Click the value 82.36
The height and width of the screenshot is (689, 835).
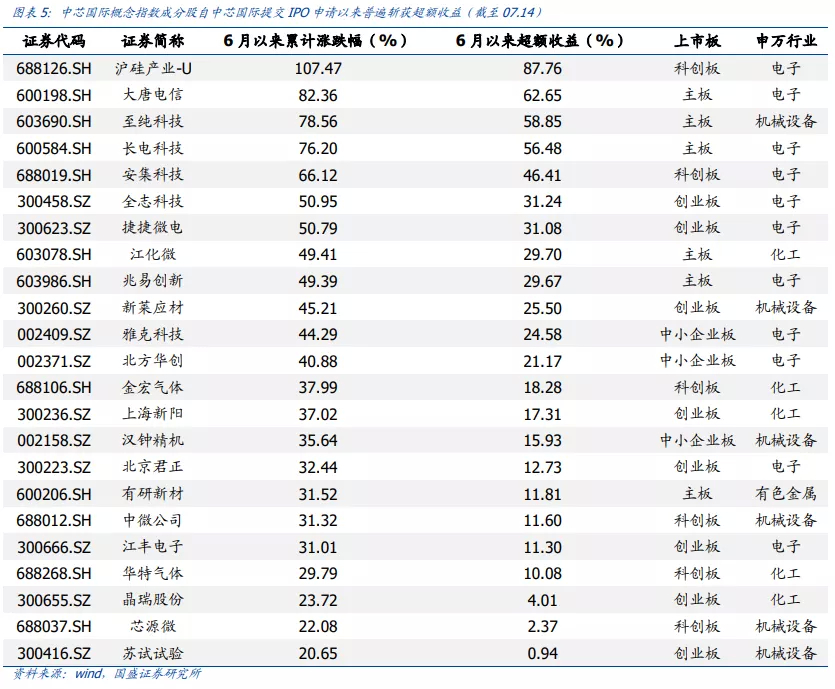pyautogui.click(x=318, y=95)
